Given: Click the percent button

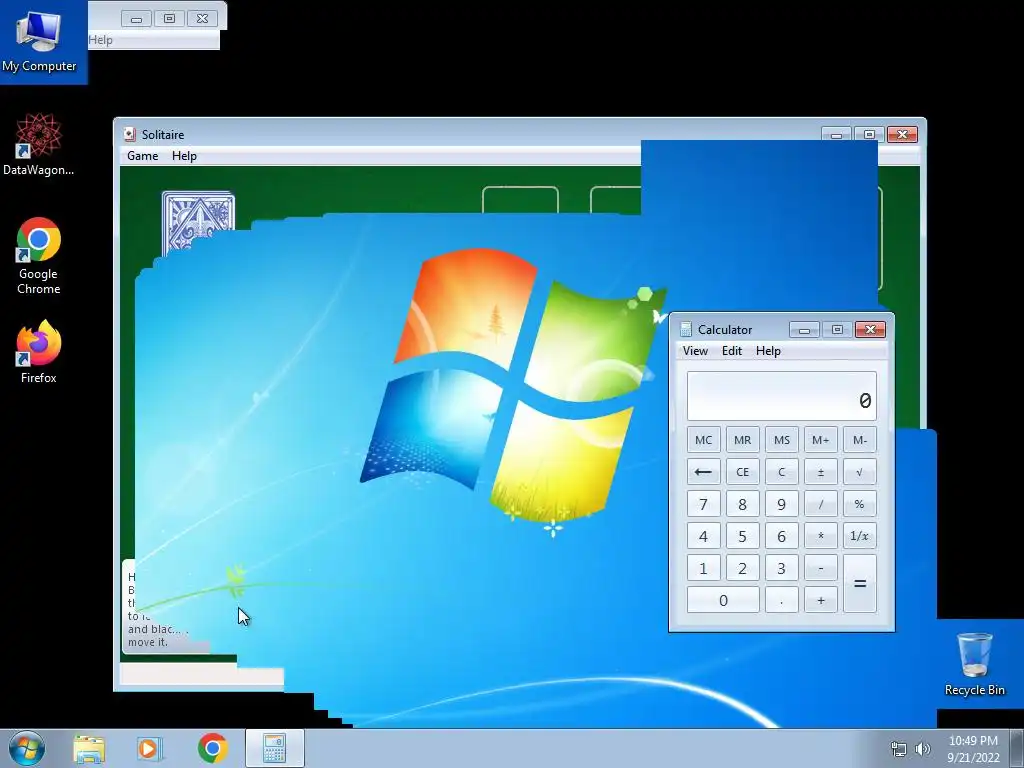Looking at the screenshot, I should coord(860,504).
